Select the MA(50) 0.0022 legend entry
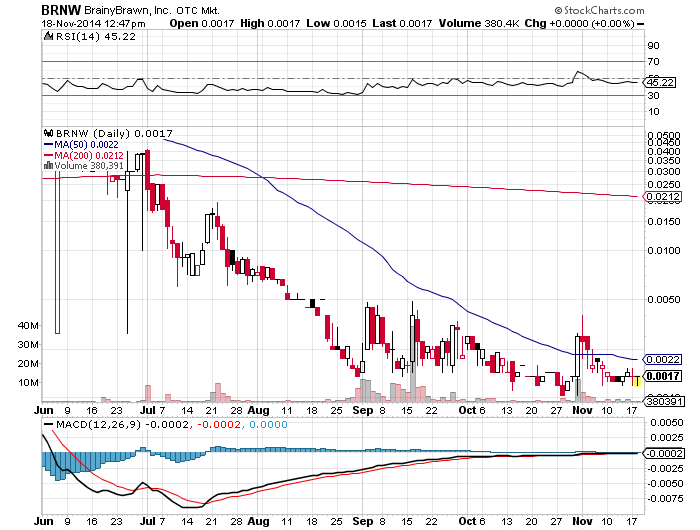The width and height of the screenshot is (700, 530). point(81,145)
